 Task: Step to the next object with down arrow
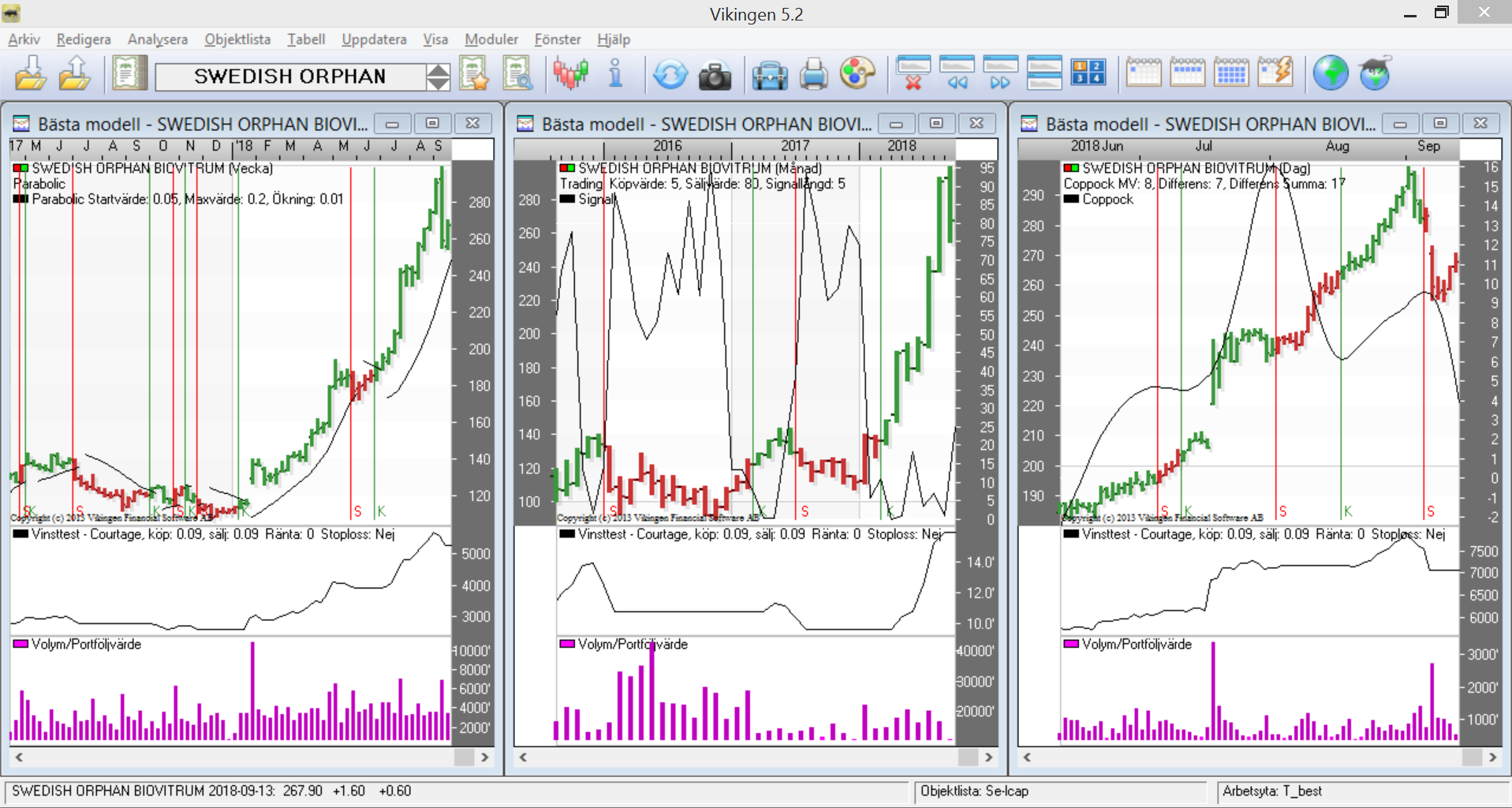point(438,84)
